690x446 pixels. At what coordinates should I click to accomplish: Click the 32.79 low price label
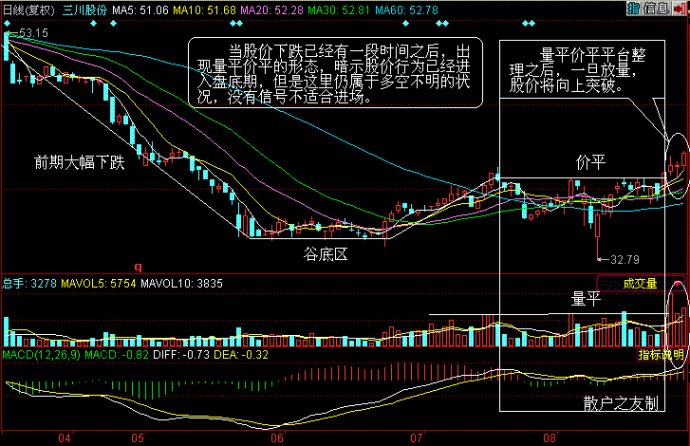(x=625, y=260)
